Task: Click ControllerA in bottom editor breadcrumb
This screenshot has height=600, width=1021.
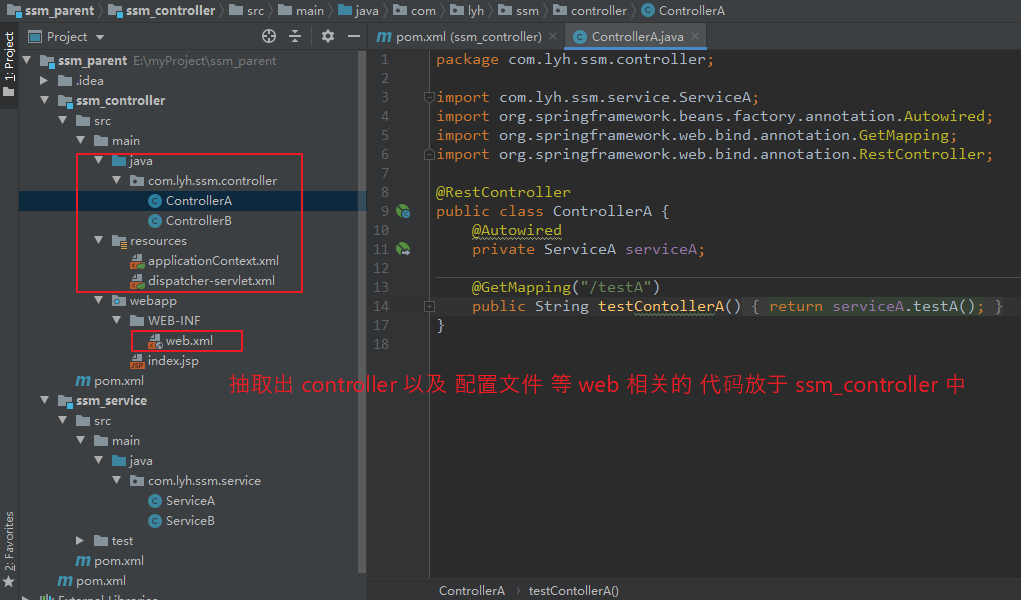Action: (x=471, y=590)
